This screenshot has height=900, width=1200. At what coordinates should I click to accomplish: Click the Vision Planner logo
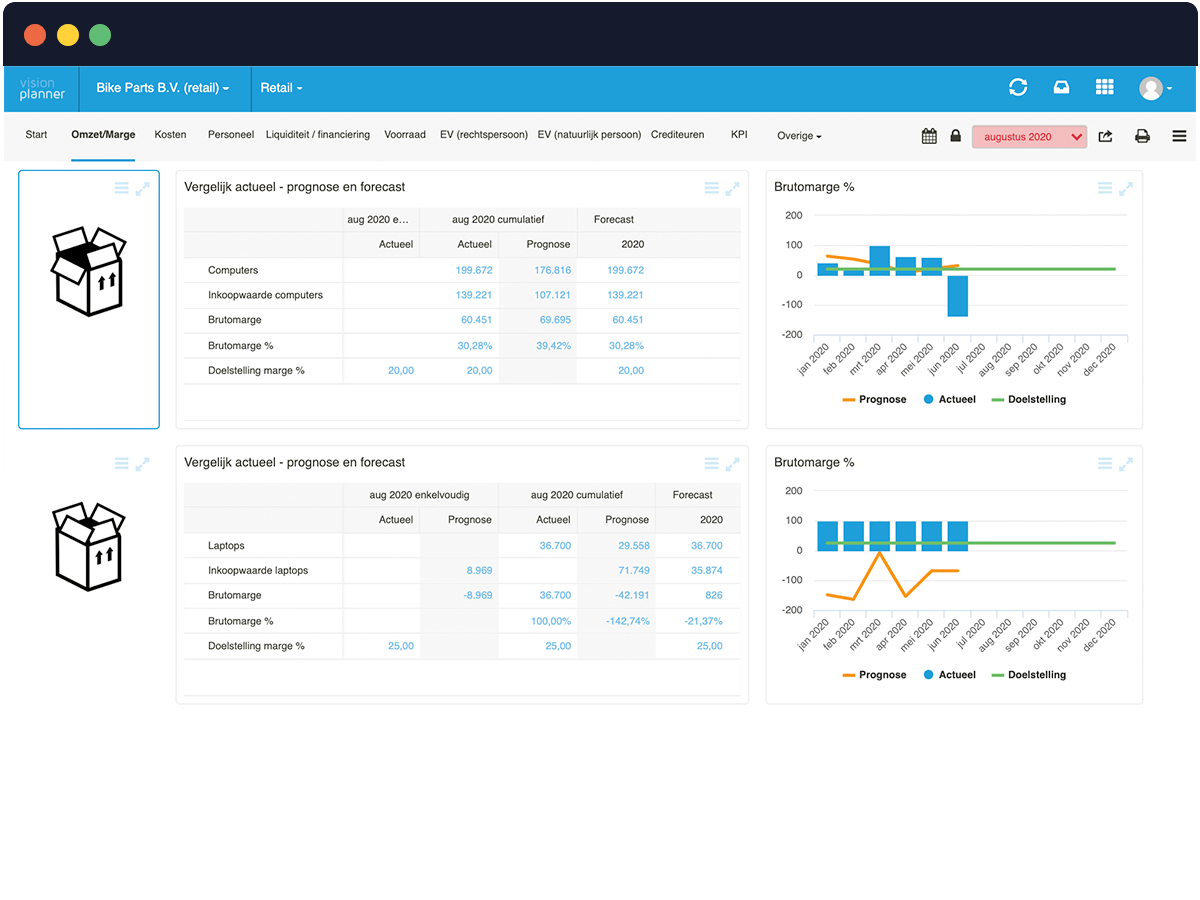42,89
